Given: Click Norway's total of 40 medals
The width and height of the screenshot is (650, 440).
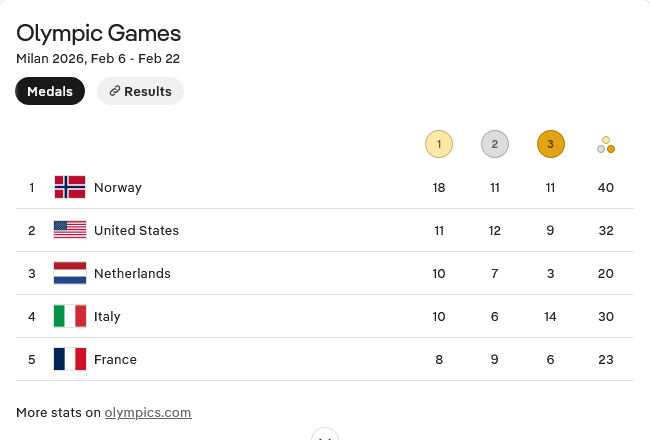Looking at the screenshot, I should [606, 187].
